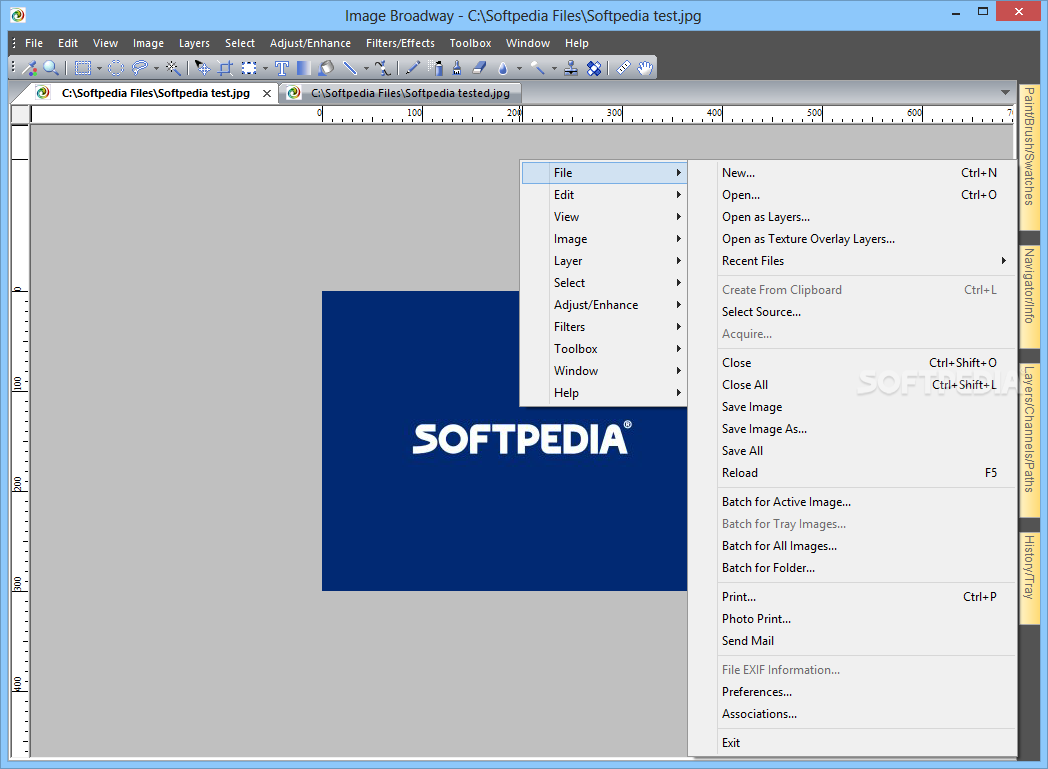The height and width of the screenshot is (769, 1048).
Task: Select the Ellipse selection tool
Action: click(115, 68)
